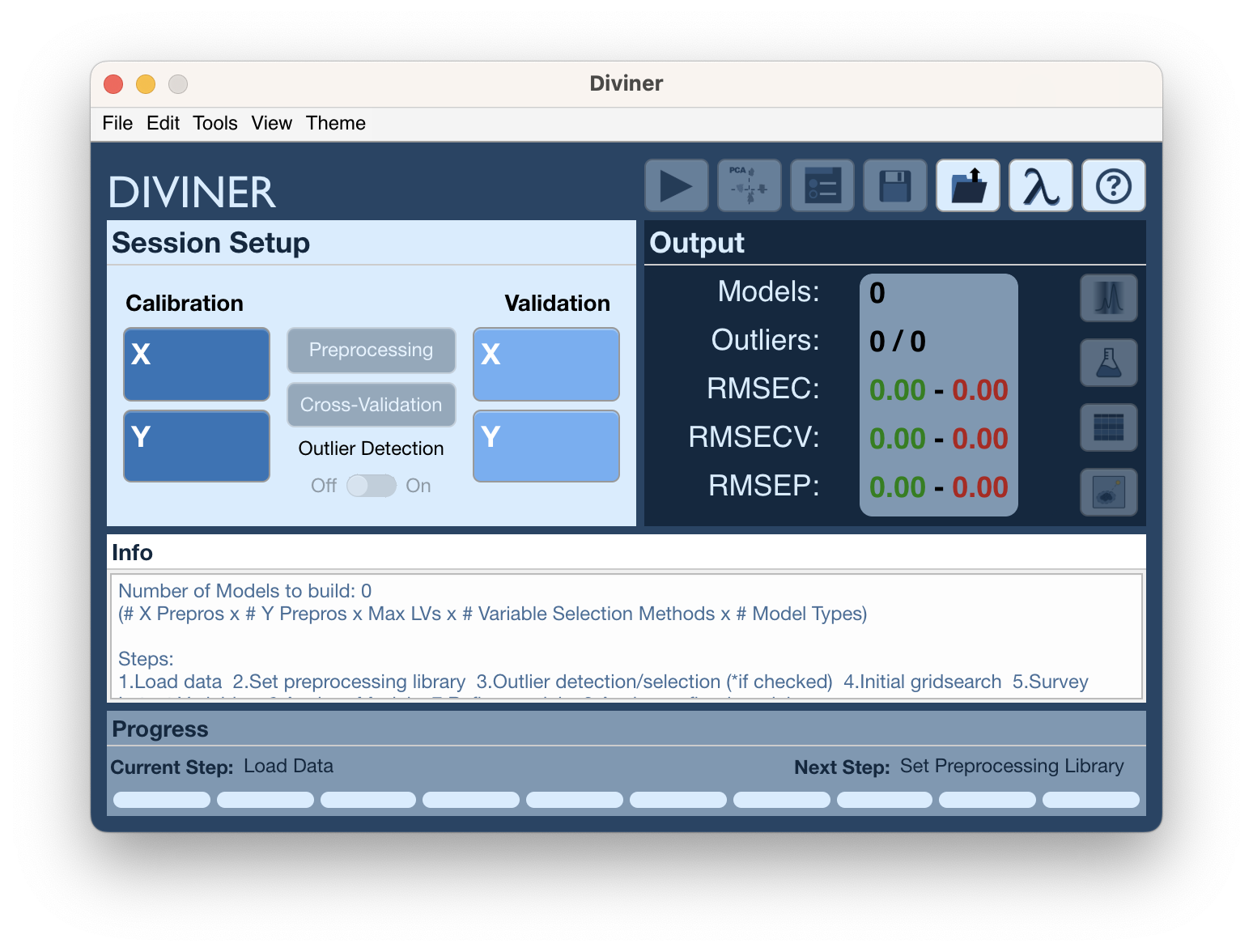Image resolution: width=1253 pixels, height=952 pixels.
Task: Click the flask icon in Output
Action: 1109,363
